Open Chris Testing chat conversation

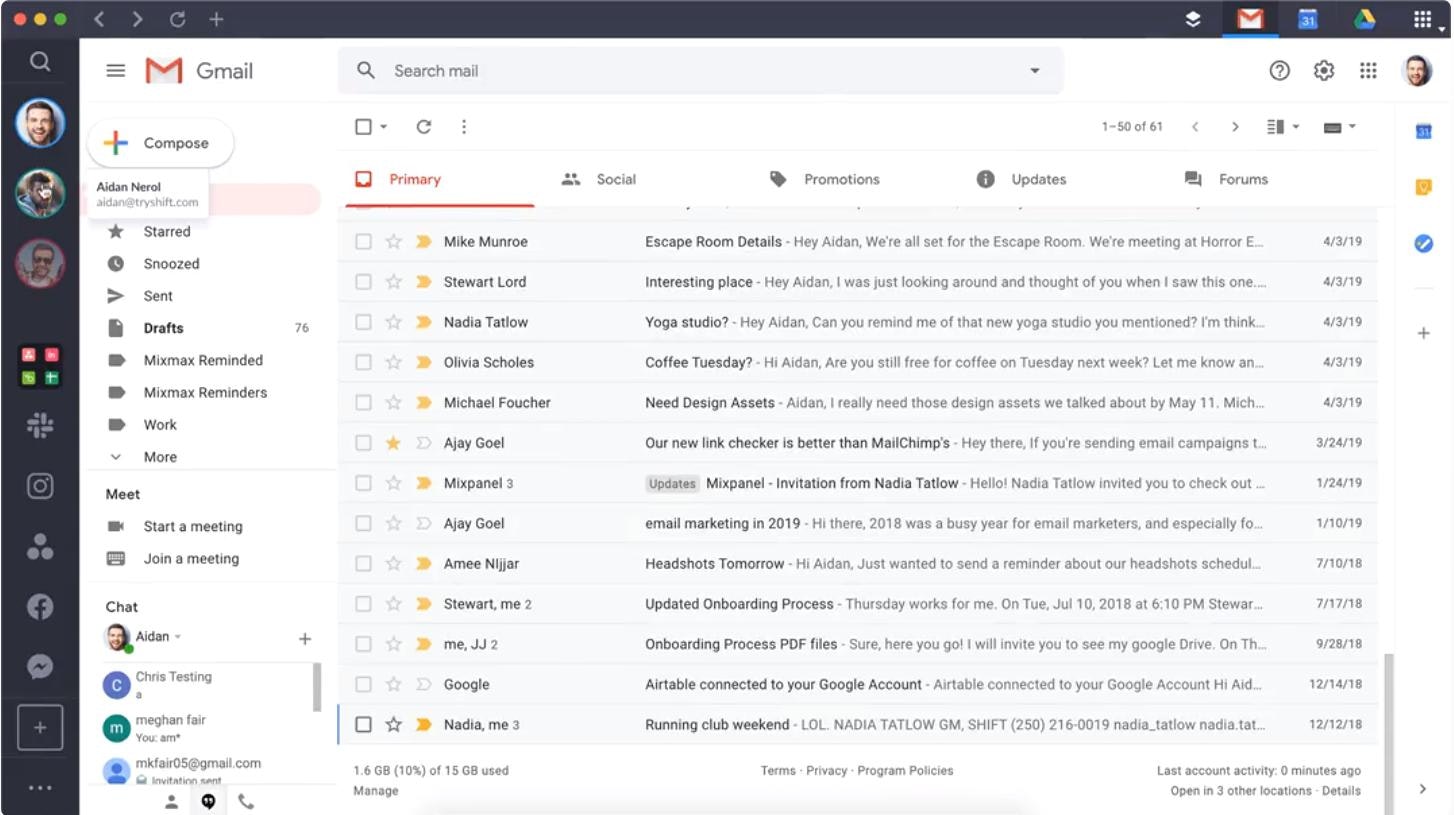(x=206, y=685)
